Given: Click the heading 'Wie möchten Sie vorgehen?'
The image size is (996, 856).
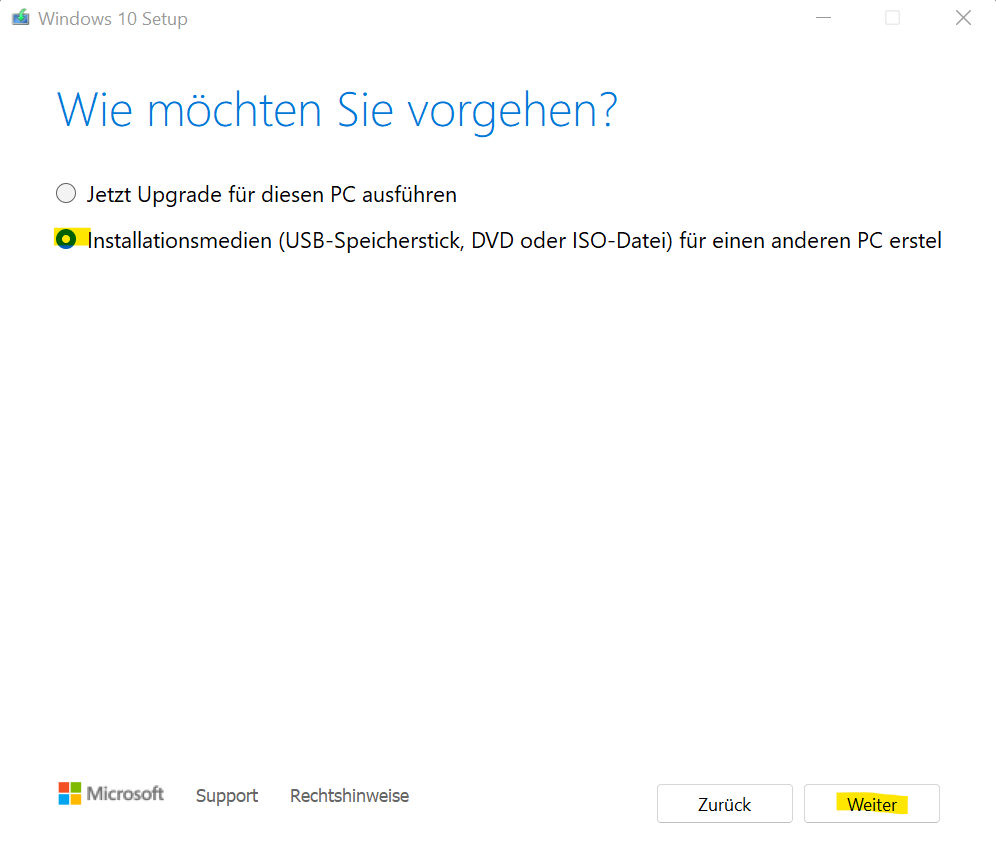Looking at the screenshot, I should tap(337, 110).
